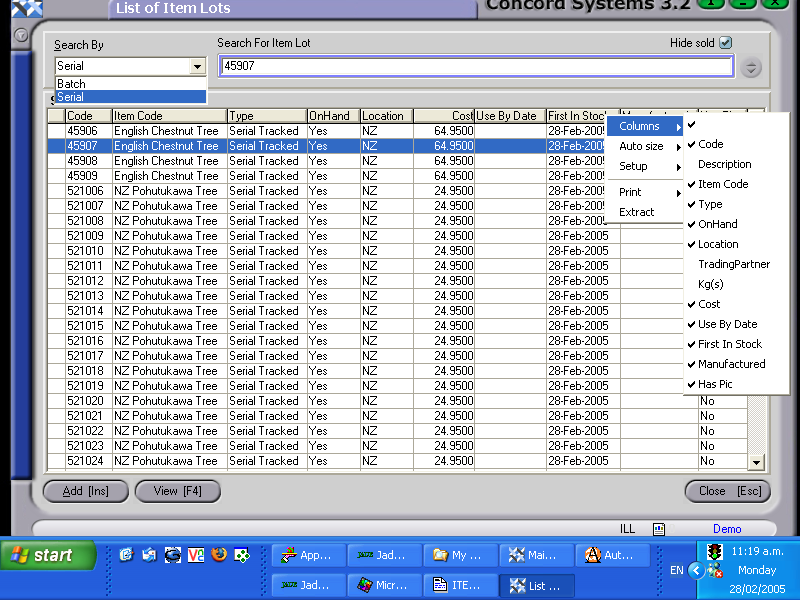
Task: Click the collapse arrow icon on the left sidebar
Action: click(x=20, y=36)
